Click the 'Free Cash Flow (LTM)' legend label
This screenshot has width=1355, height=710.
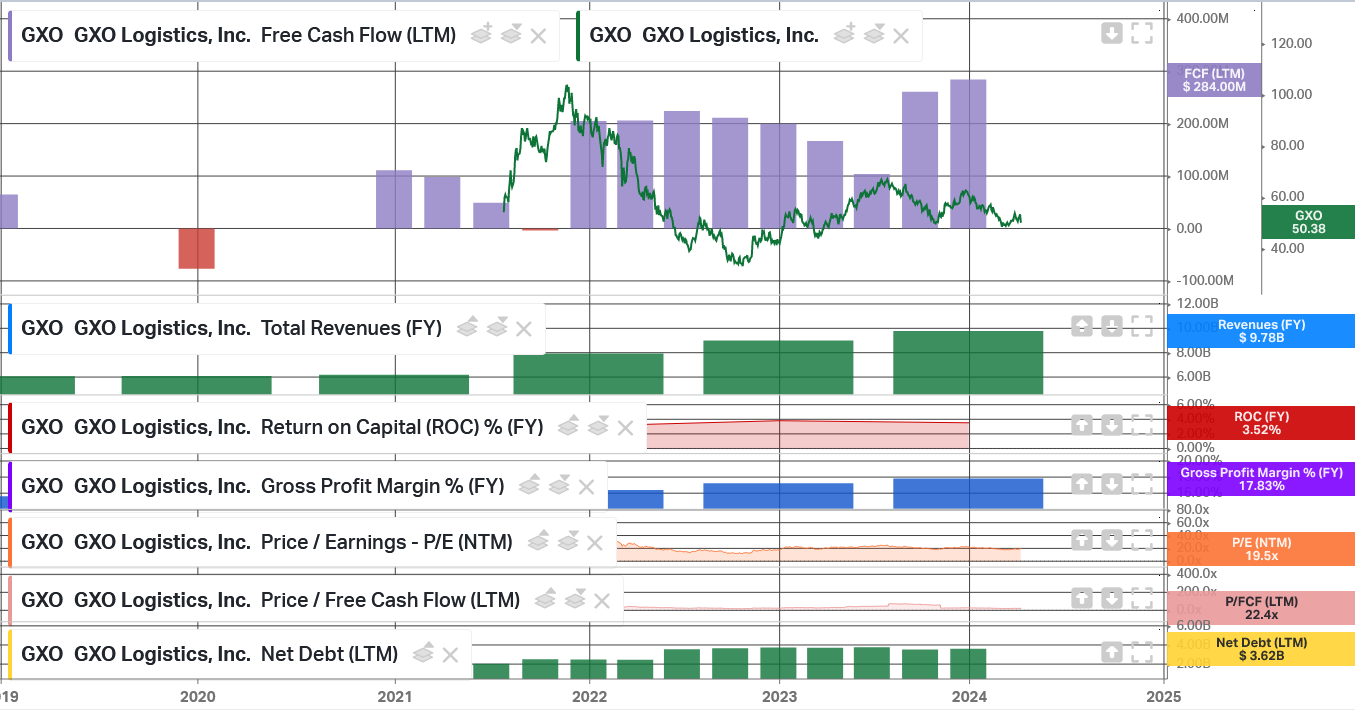(358, 35)
